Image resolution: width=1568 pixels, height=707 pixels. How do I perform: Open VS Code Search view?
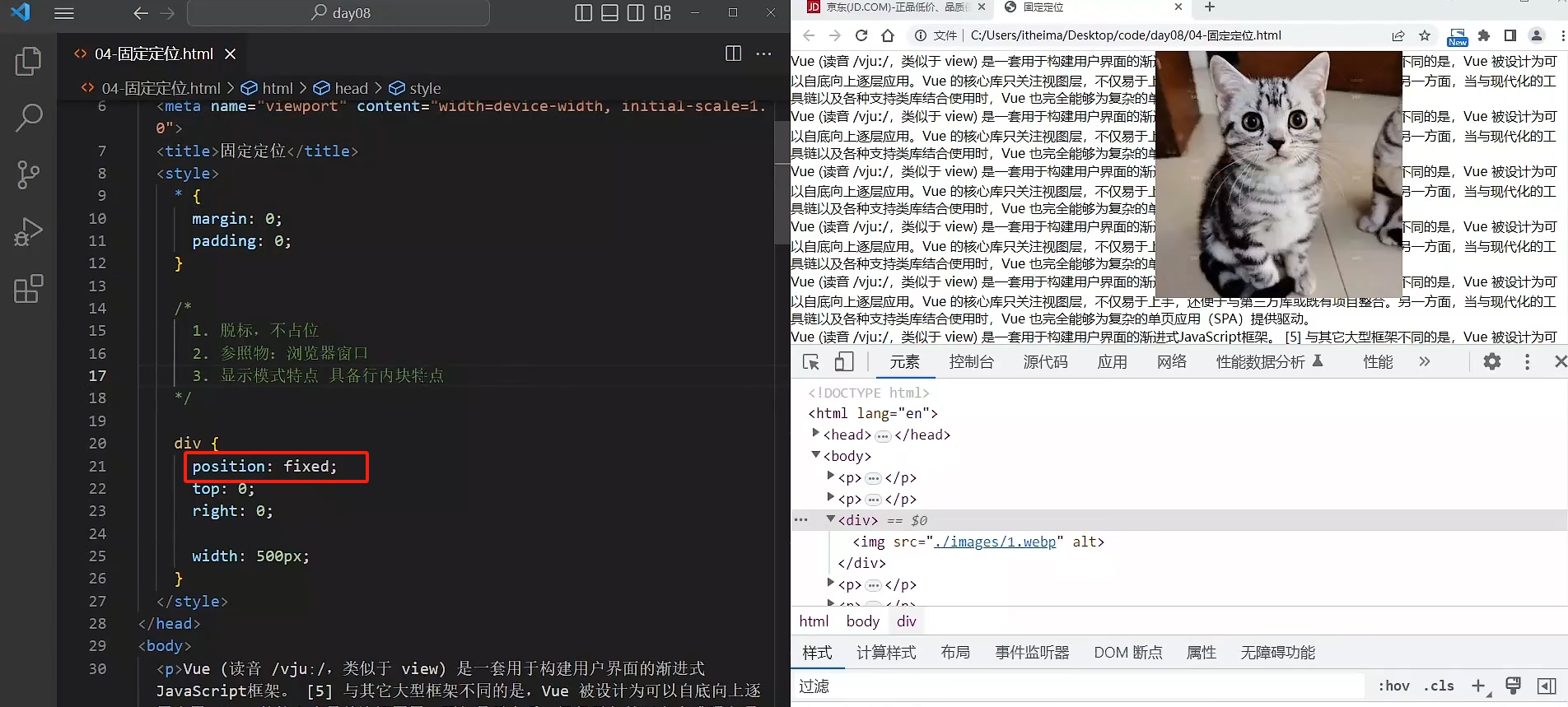28,118
